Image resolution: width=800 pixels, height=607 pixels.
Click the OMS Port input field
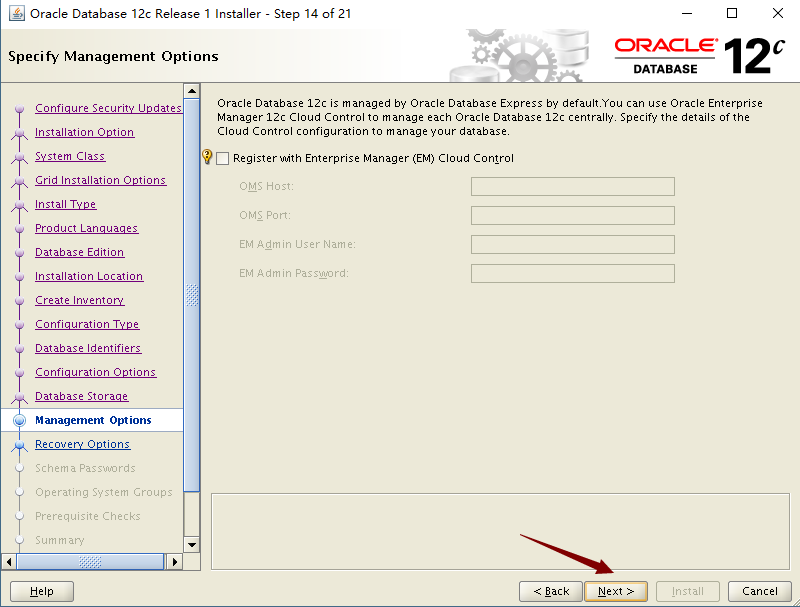572,215
